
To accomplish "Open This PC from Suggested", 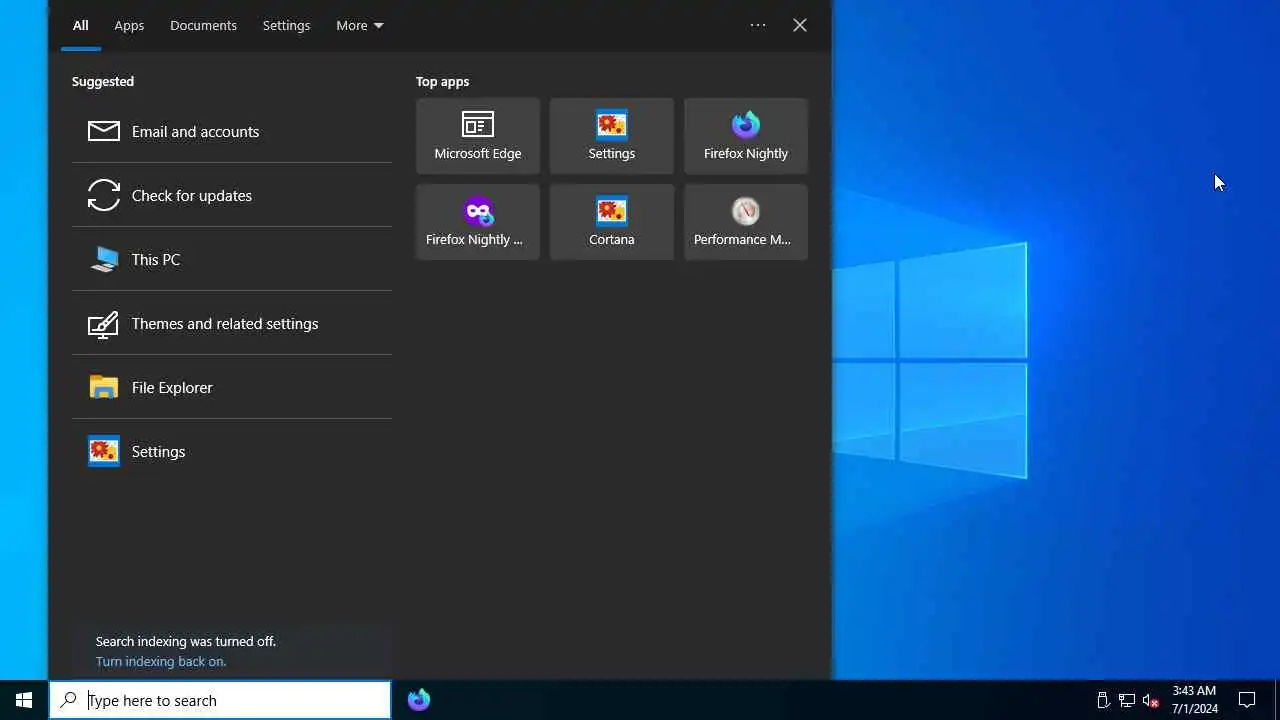I will pos(232,259).
